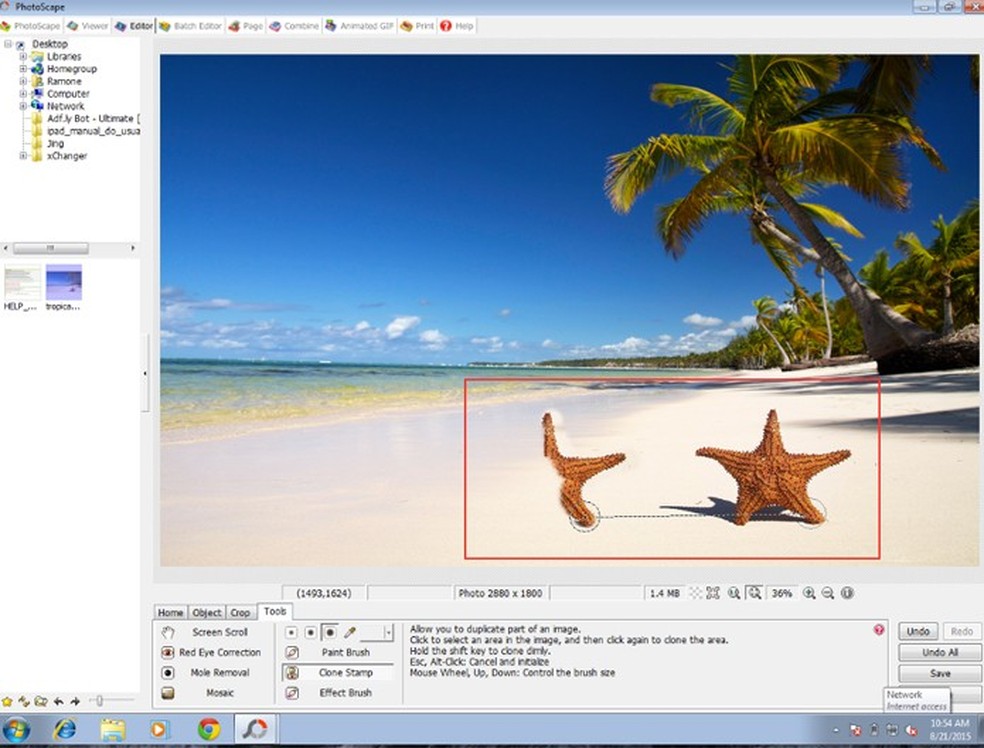Enable the Screen Scroll hand tool
The height and width of the screenshot is (748, 984).
click(x=219, y=632)
